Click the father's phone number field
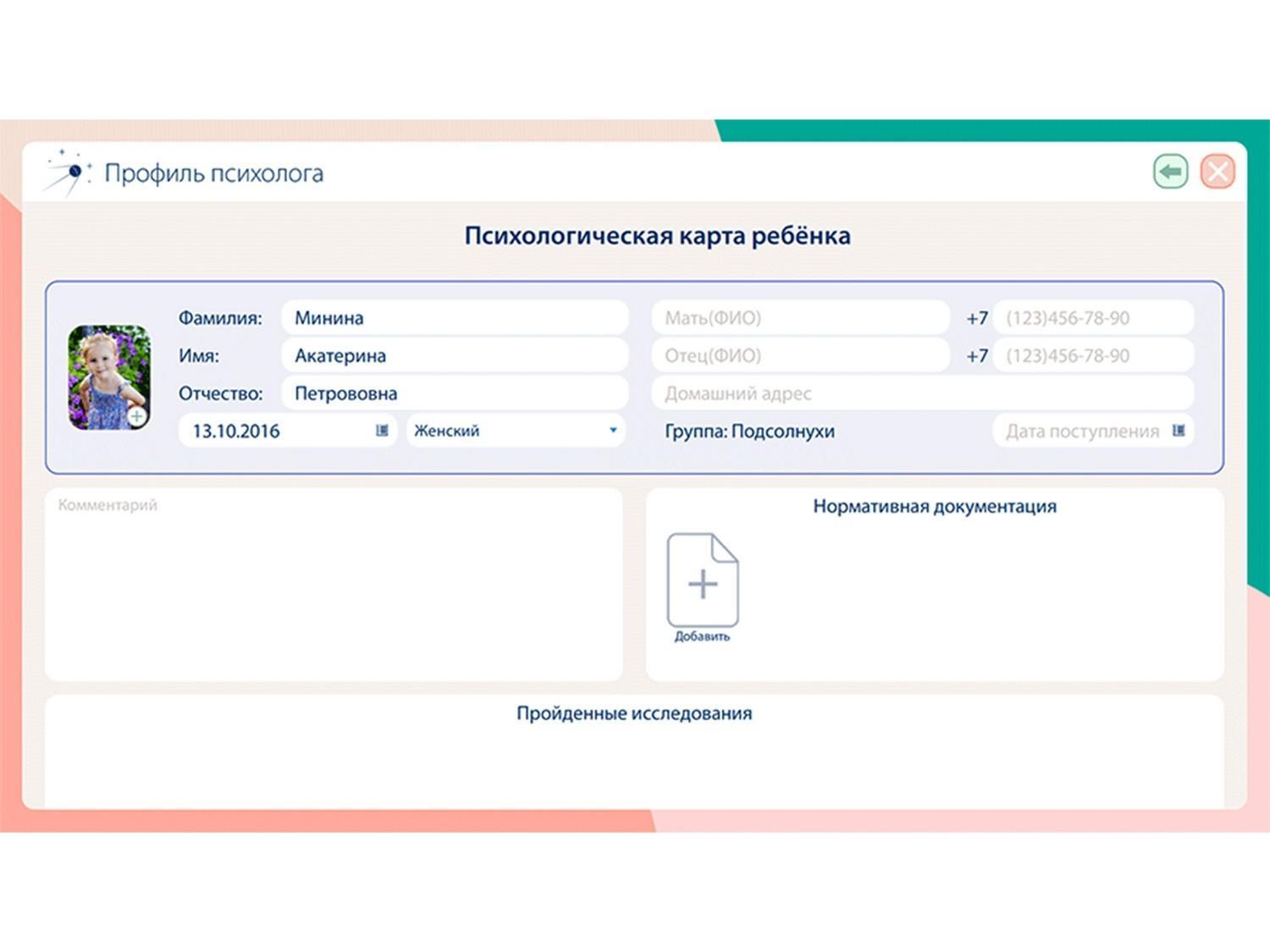Image resolution: width=1270 pixels, height=952 pixels. tap(1092, 355)
